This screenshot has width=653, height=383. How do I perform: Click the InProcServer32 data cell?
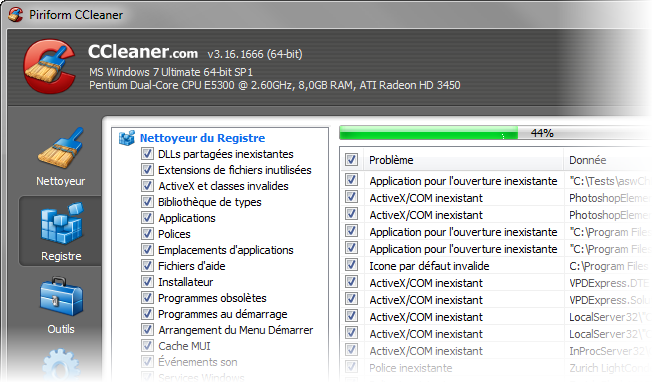pos(608,351)
